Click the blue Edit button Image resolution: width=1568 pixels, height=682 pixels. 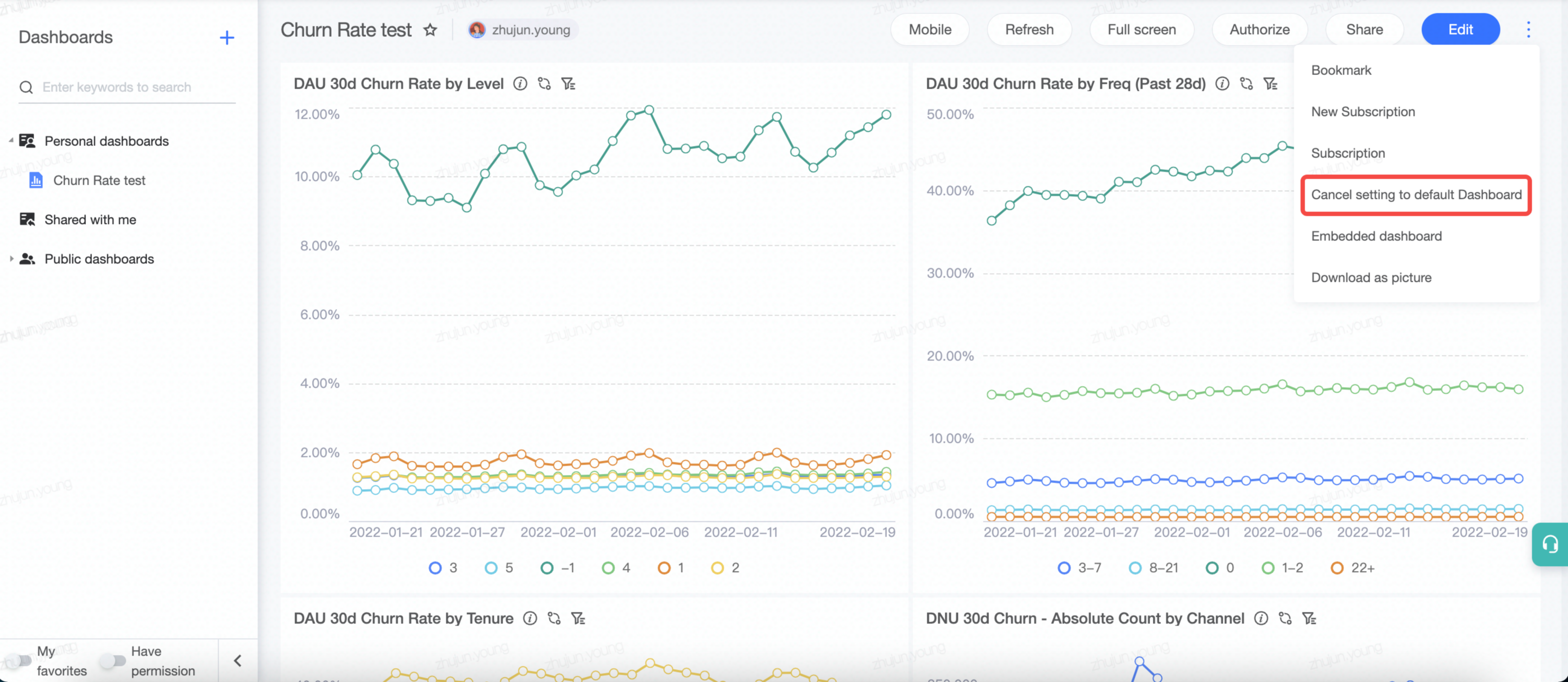tap(1460, 29)
